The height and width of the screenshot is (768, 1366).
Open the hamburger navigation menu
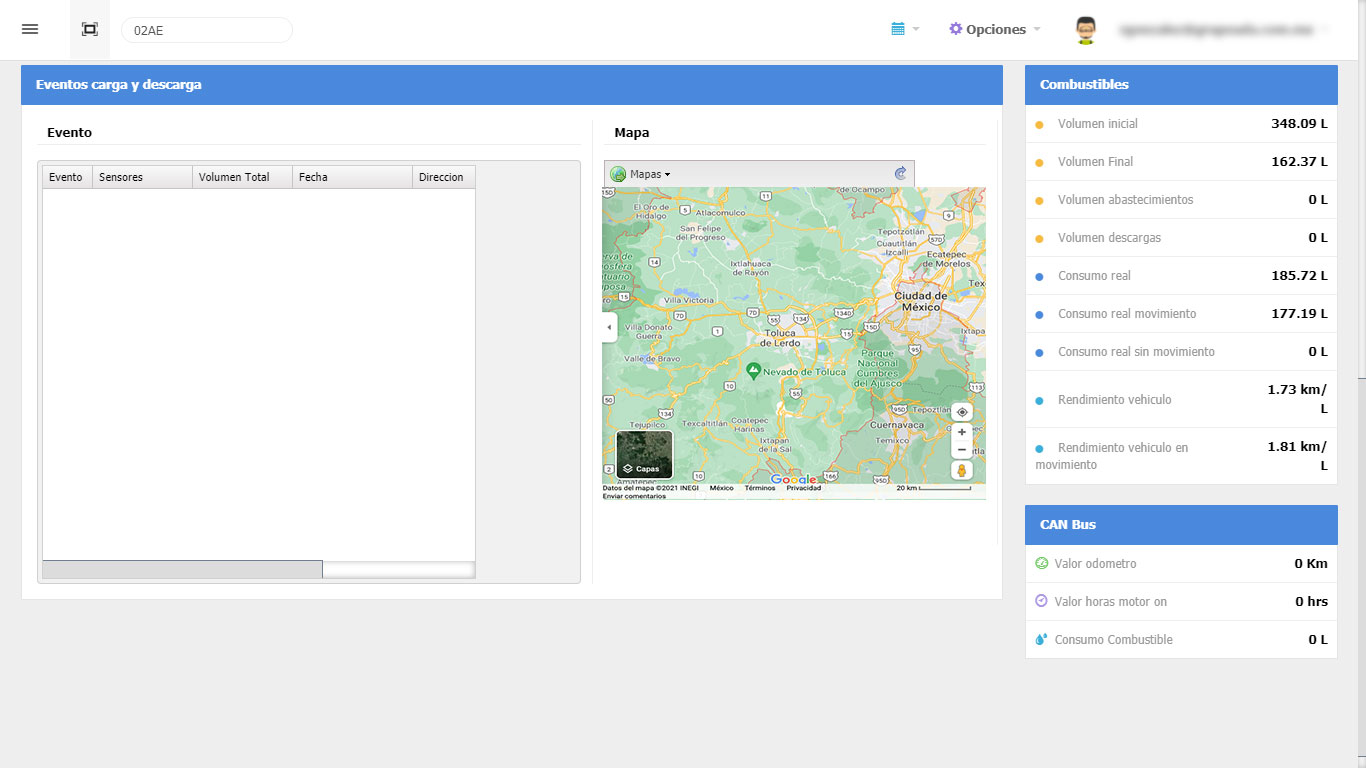click(x=30, y=29)
